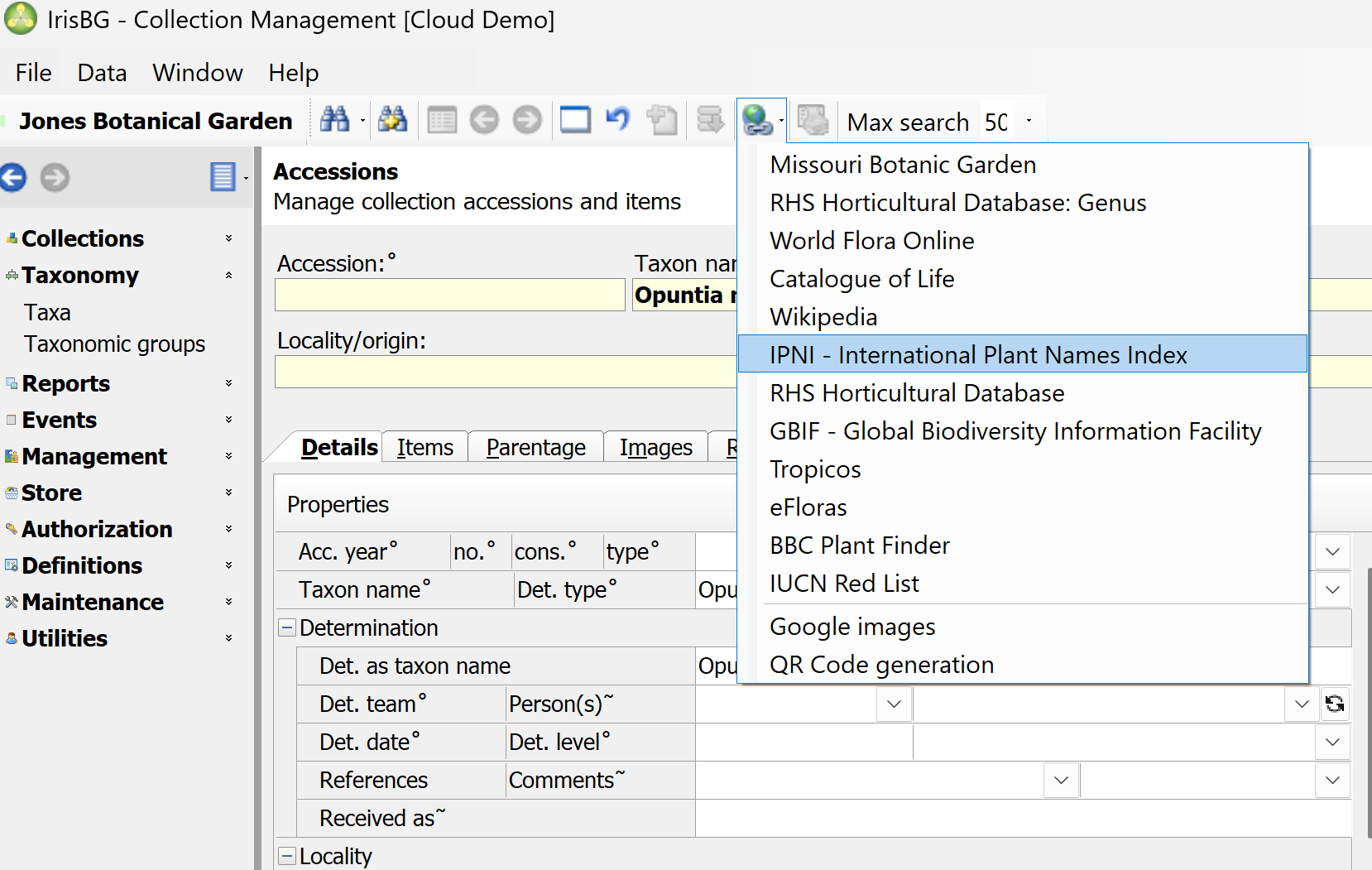Open the Data menu
The image size is (1372, 870).
pyautogui.click(x=102, y=73)
